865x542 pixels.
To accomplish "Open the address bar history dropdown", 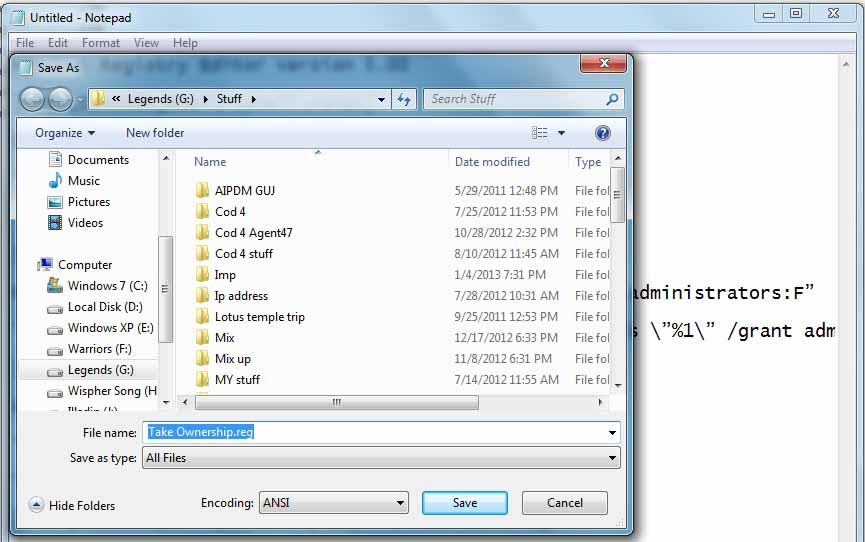I will pos(381,100).
